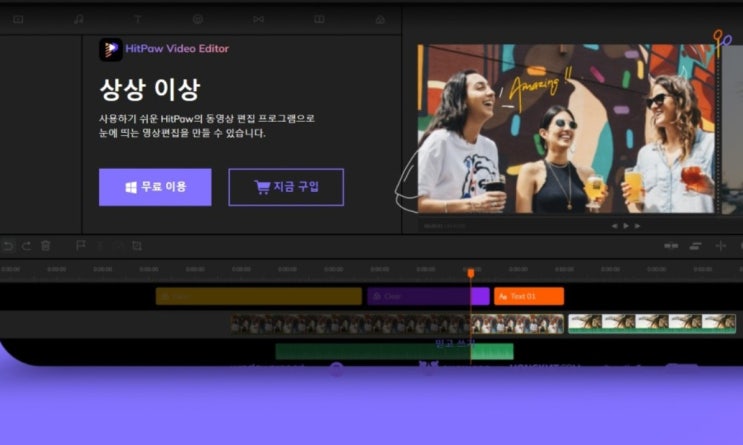Open the split-screen tab icon

pyautogui.click(x=319, y=19)
